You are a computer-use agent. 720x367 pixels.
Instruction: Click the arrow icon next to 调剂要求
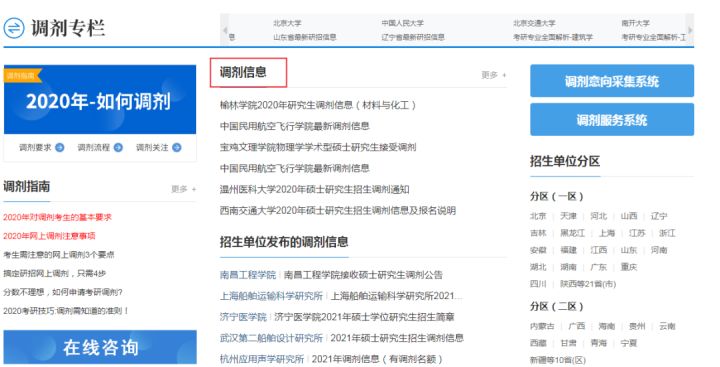pyautogui.click(x=60, y=147)
